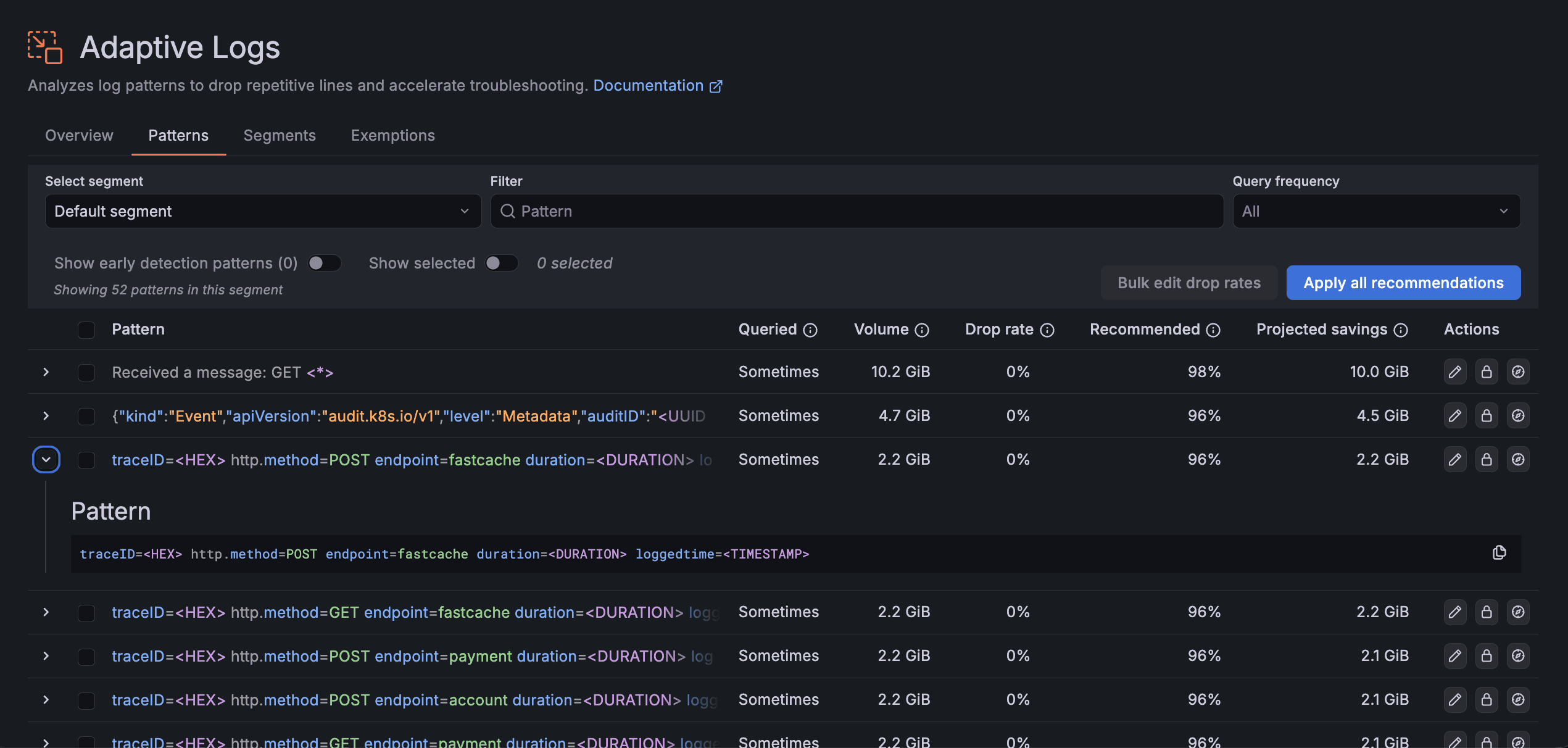
Task: Open the Exemptions tab
Action: (392, 135)
